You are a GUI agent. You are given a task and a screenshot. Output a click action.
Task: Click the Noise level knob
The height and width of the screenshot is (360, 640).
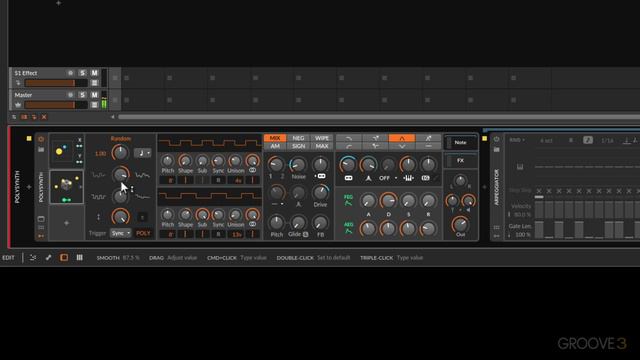pos(298,165)
